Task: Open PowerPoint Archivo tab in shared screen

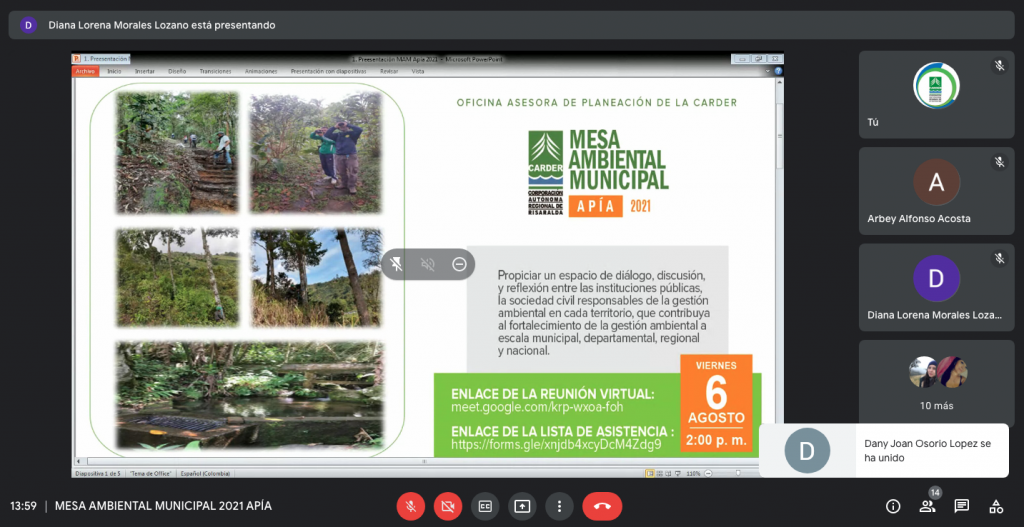Action: point(85,72)
